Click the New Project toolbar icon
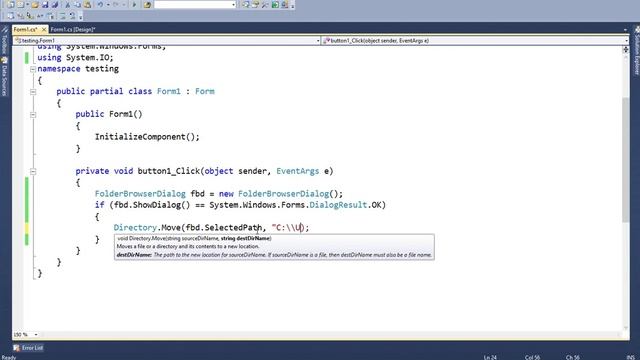 point(11,4)
